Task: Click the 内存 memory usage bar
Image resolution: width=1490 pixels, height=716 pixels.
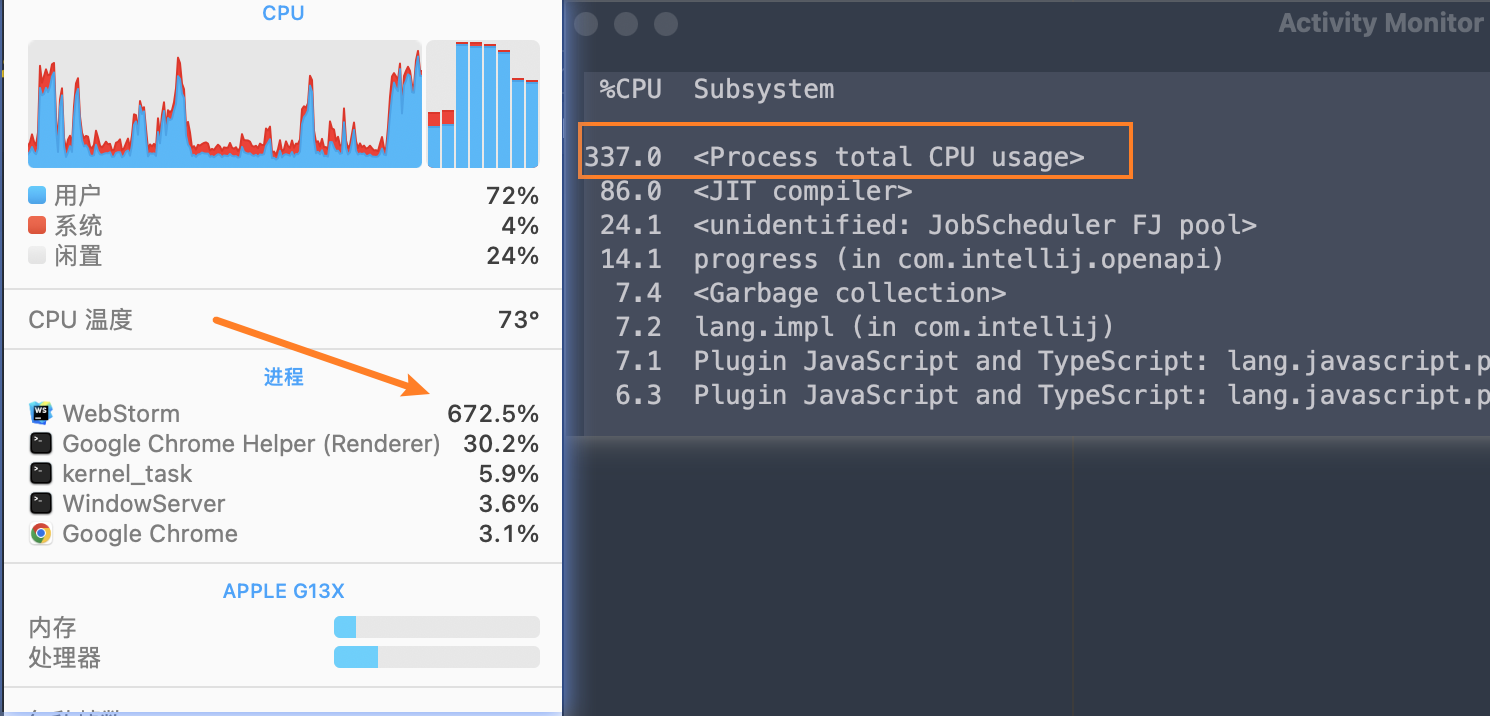Action: click(x=436, y=627)
